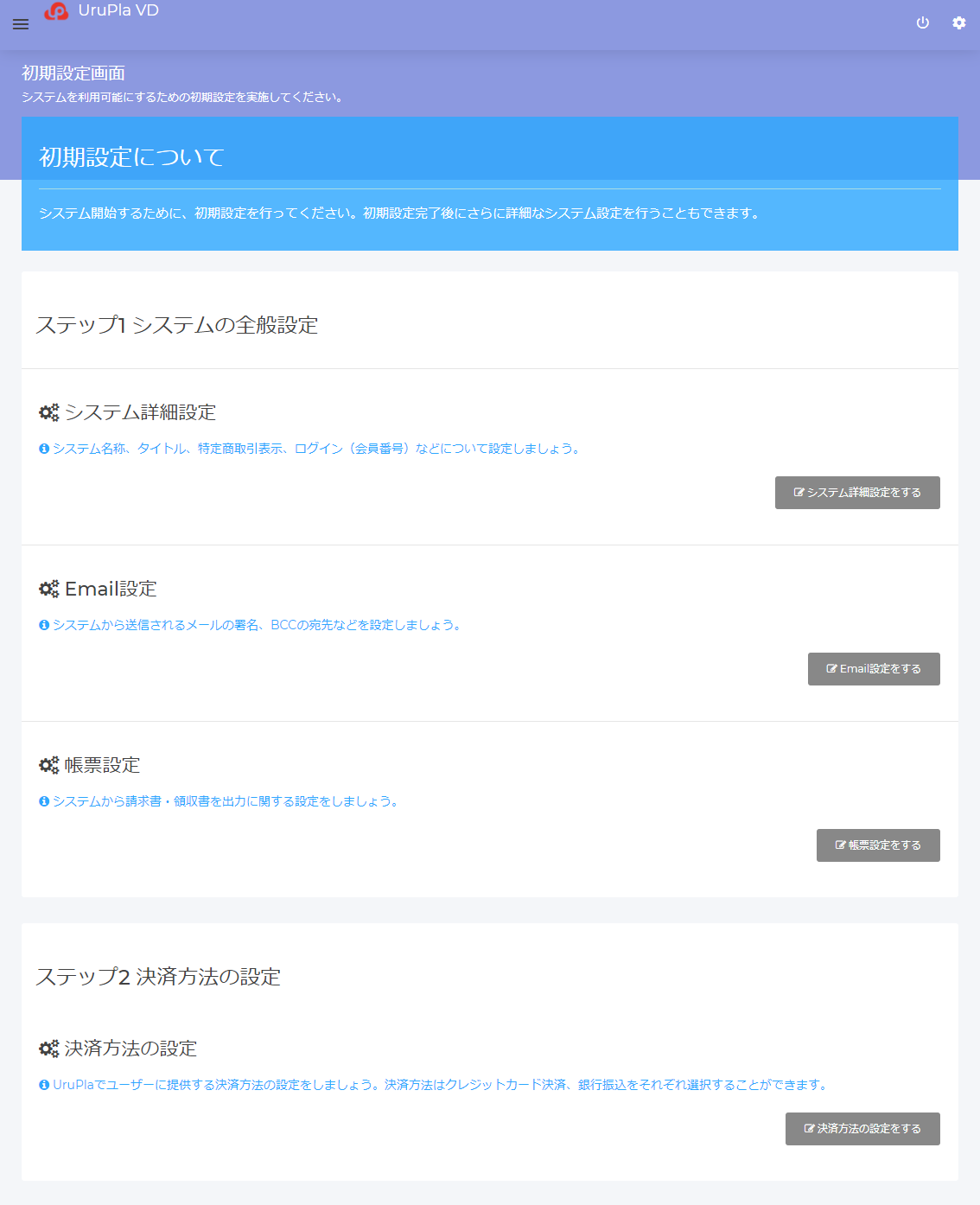
Task: Open the hamburger navigation menu
Action: point(21,24)
